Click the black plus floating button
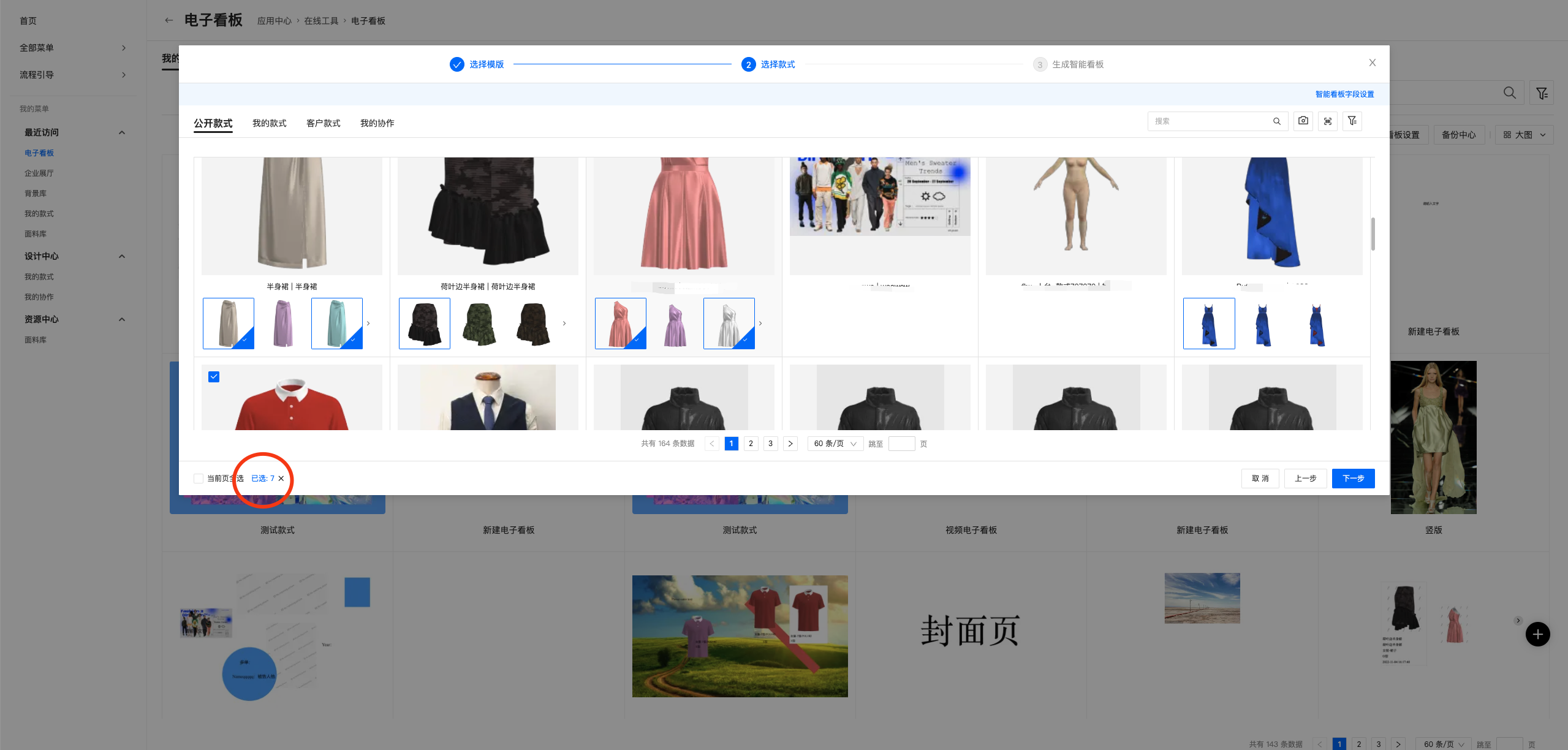The image size is (1568, 750). tap(1537, 634)
